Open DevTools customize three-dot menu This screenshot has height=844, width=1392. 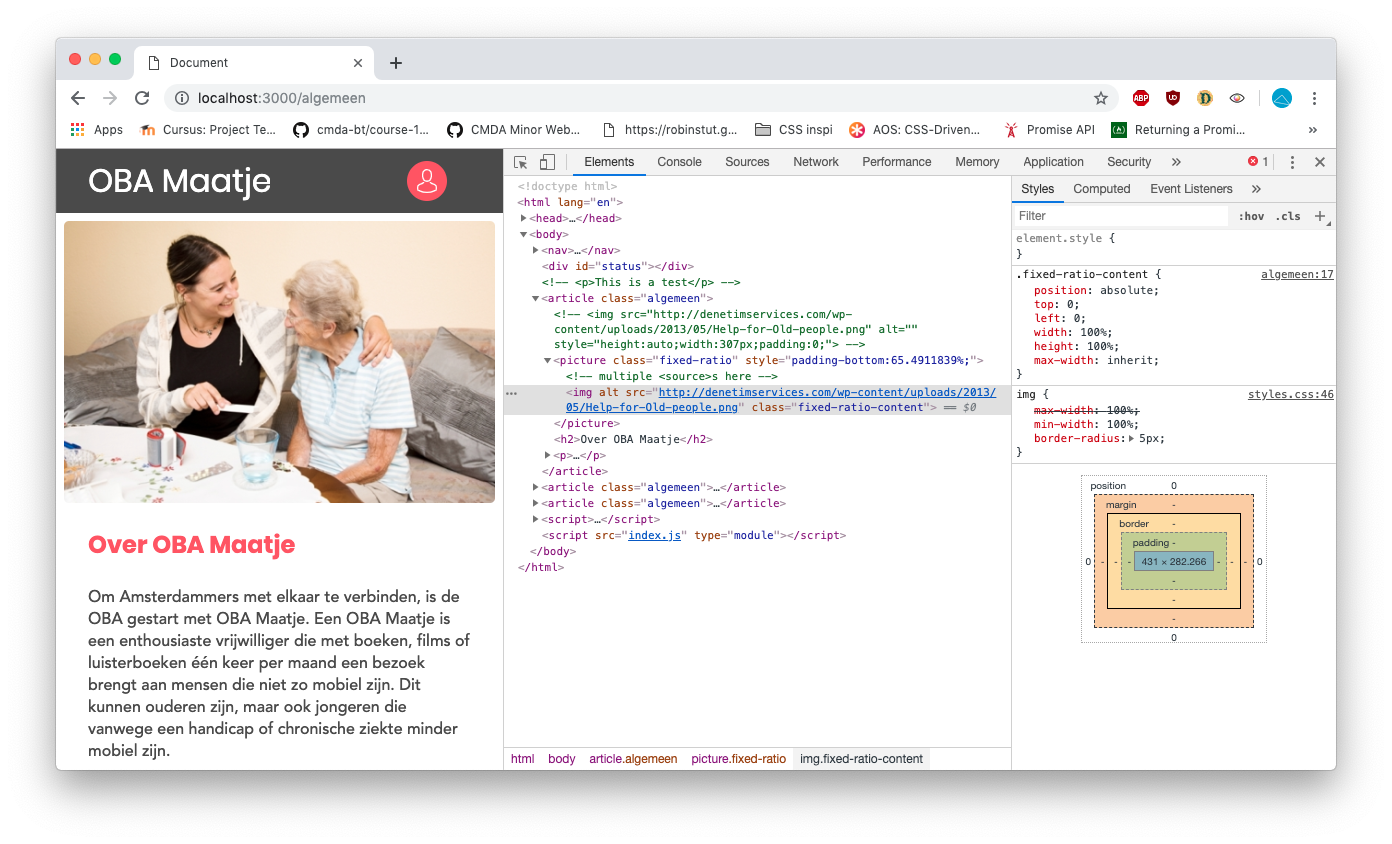pos(1292,162)
